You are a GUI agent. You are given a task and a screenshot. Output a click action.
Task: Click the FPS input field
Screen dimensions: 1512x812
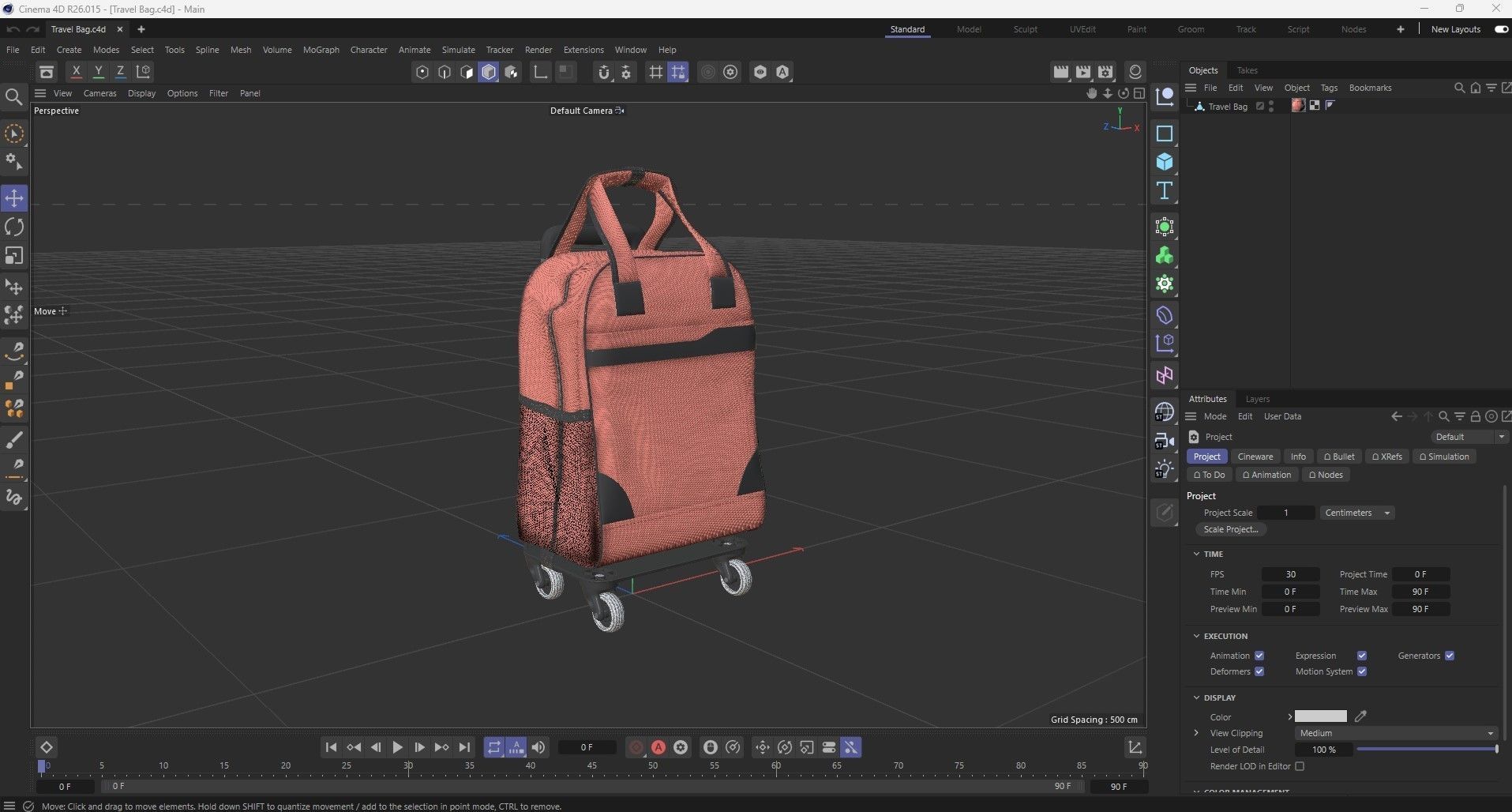click(x=1290, y=574)
